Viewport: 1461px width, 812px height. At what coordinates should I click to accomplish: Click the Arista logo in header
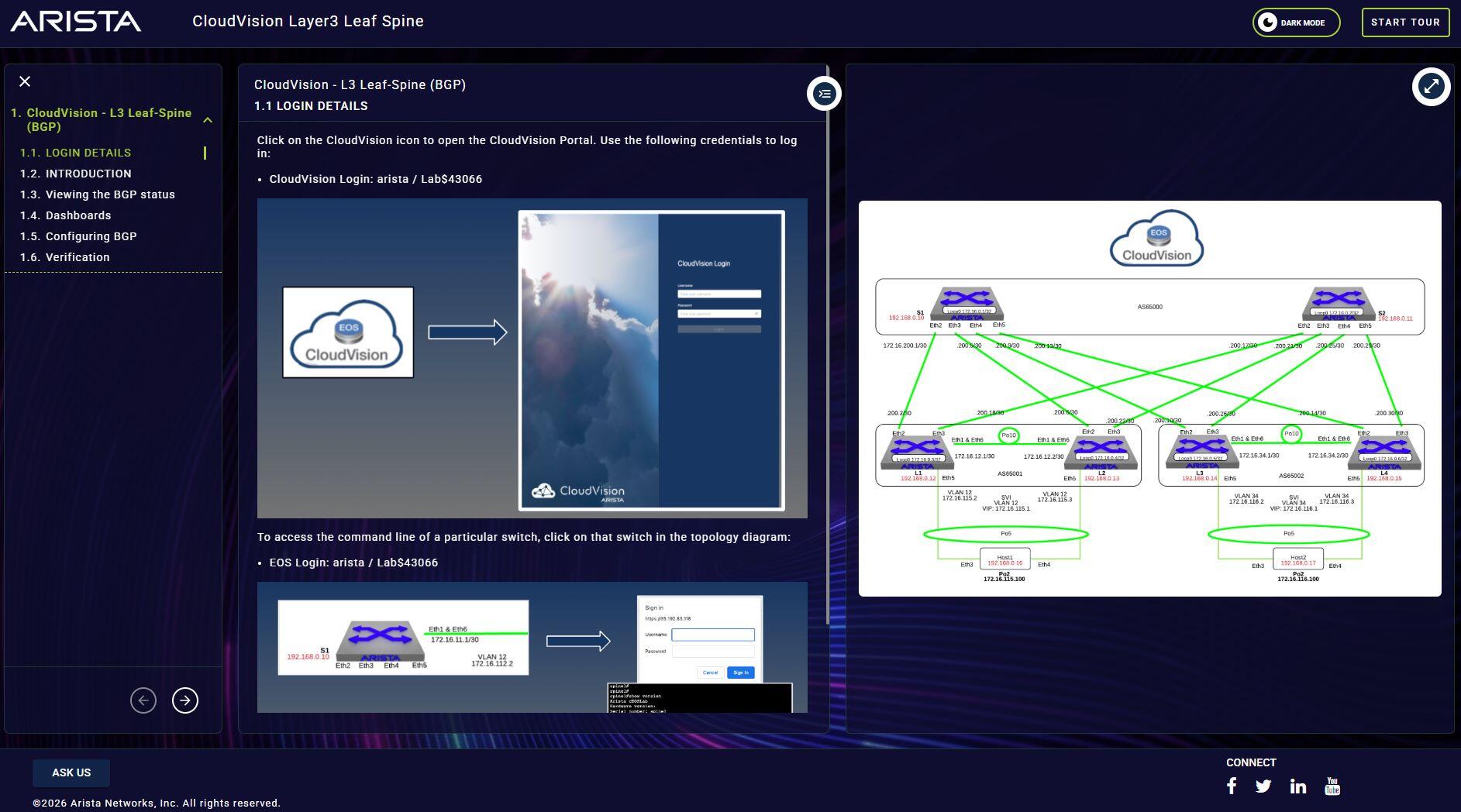76,22
